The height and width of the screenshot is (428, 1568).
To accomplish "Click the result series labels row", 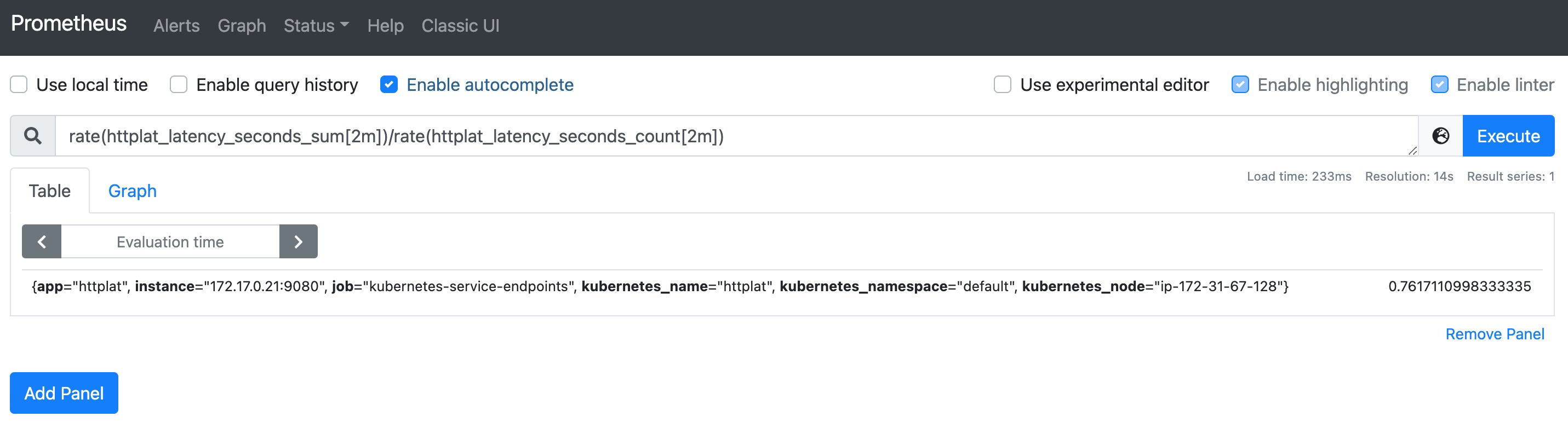I will click(660, 286).
